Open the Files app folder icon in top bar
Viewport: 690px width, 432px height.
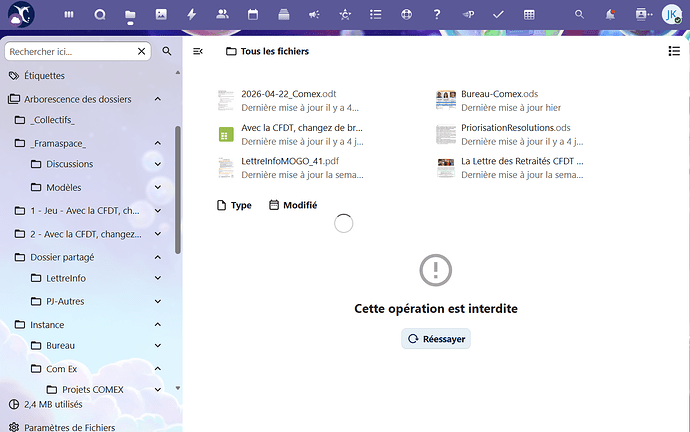[x=130, y=15]
